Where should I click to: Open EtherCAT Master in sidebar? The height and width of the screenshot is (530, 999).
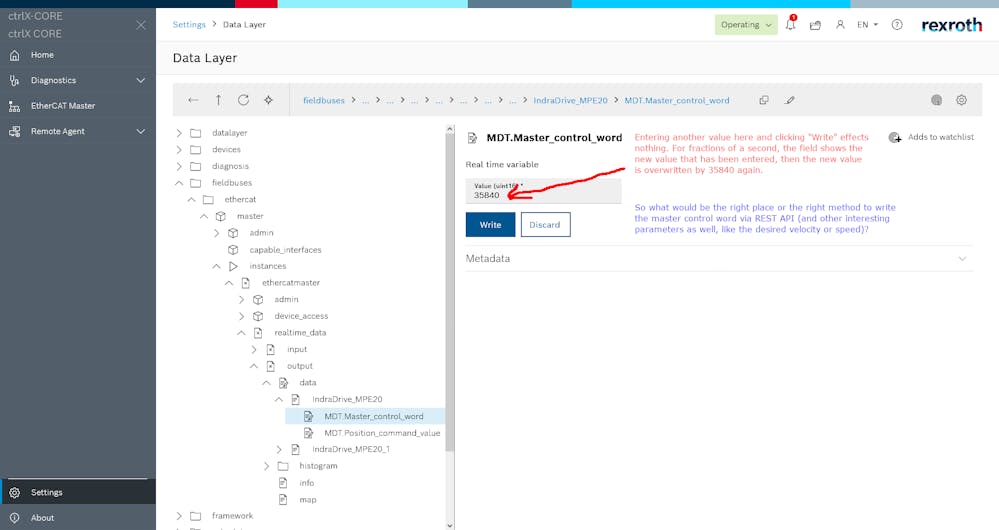pos(63,106)
